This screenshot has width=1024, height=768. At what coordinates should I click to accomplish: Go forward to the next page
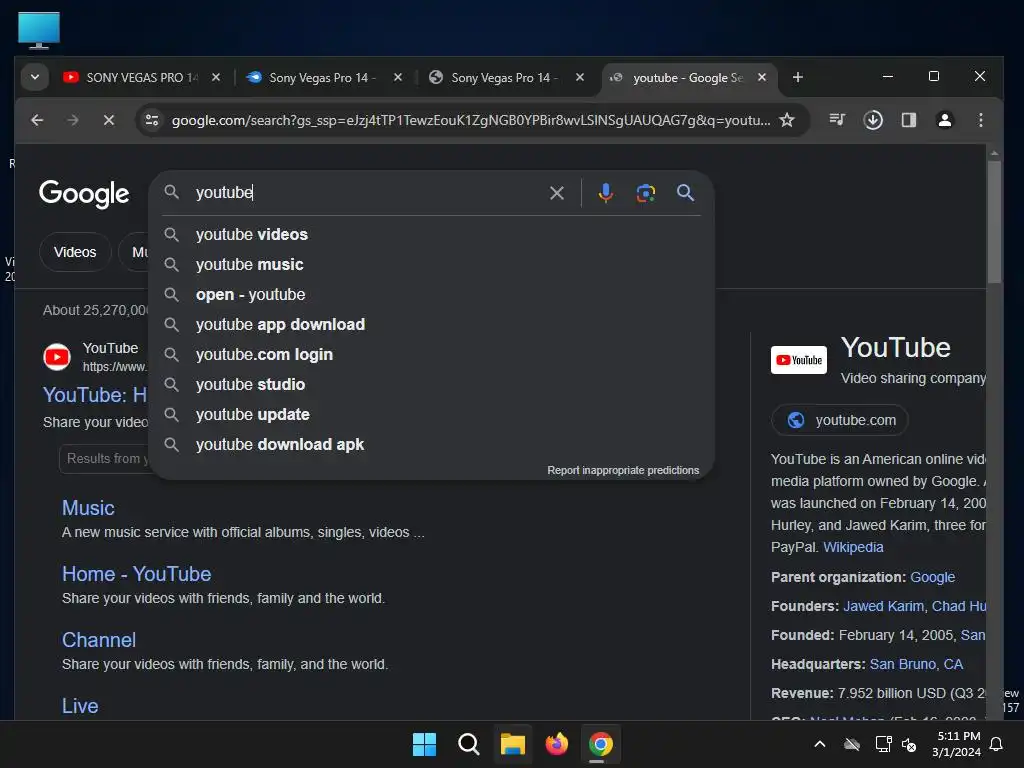click(x=73, y=120)
